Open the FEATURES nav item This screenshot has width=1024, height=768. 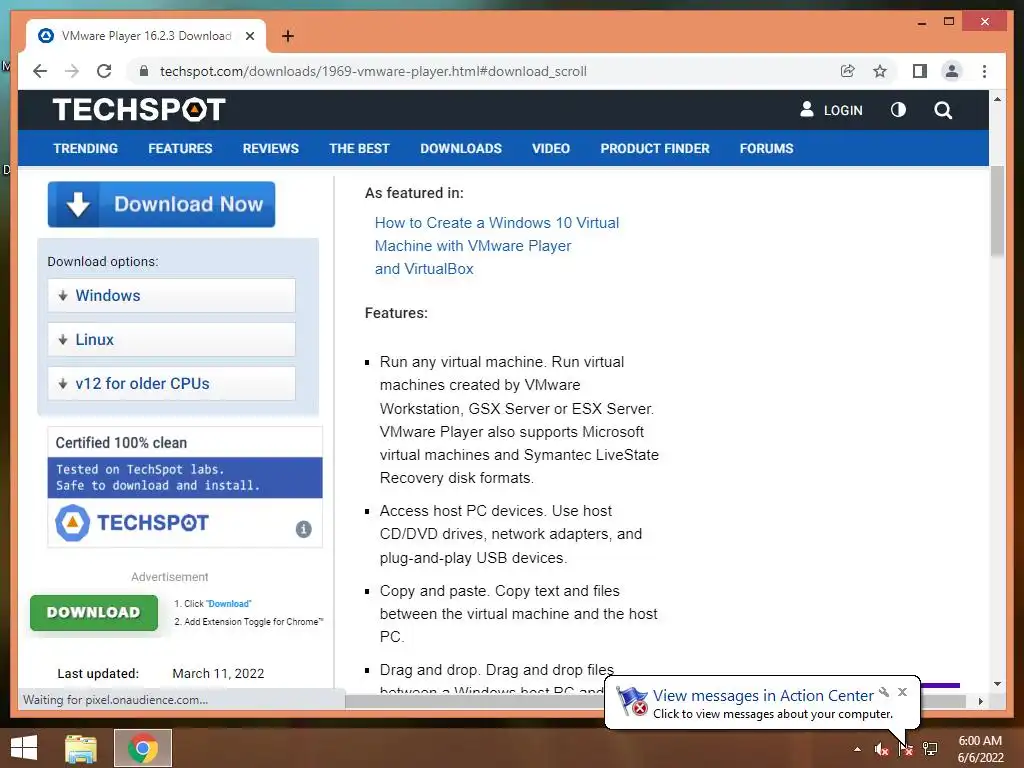[x=180, y=148]
